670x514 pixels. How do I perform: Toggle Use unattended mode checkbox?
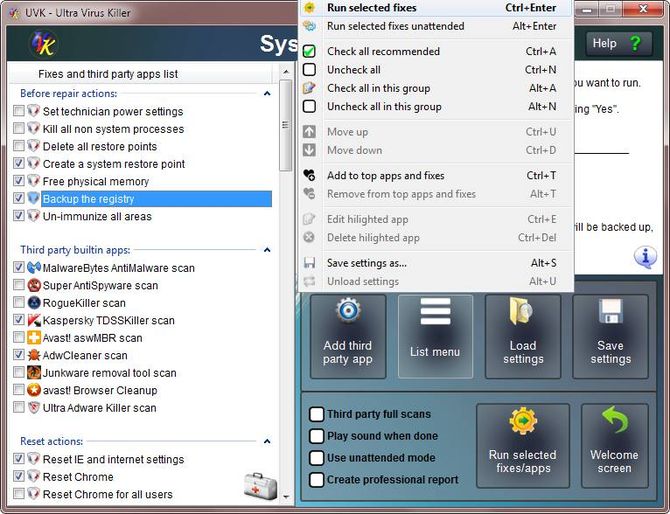coord(316,458)
